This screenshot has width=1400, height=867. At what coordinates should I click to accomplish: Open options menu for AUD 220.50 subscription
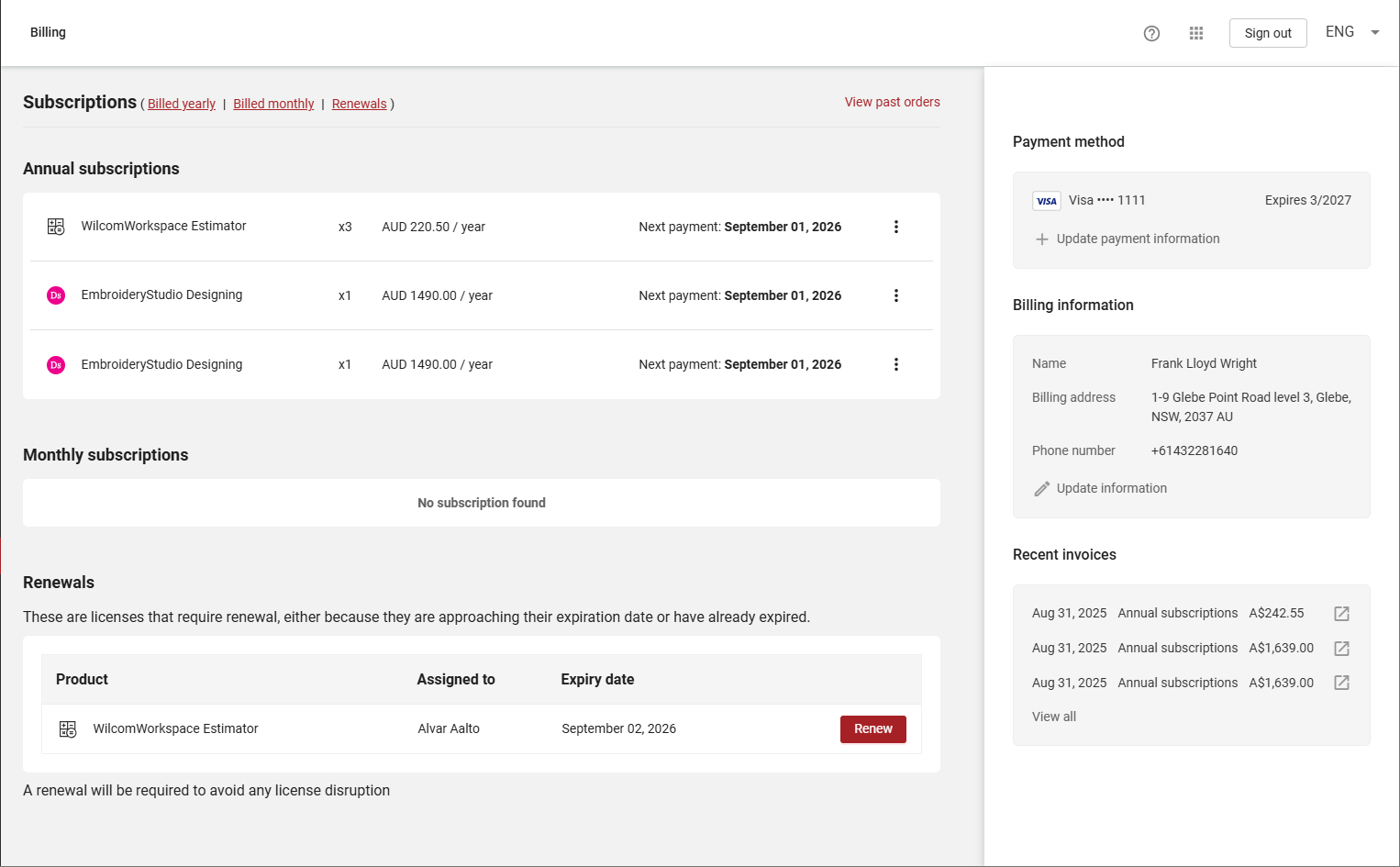896,227
